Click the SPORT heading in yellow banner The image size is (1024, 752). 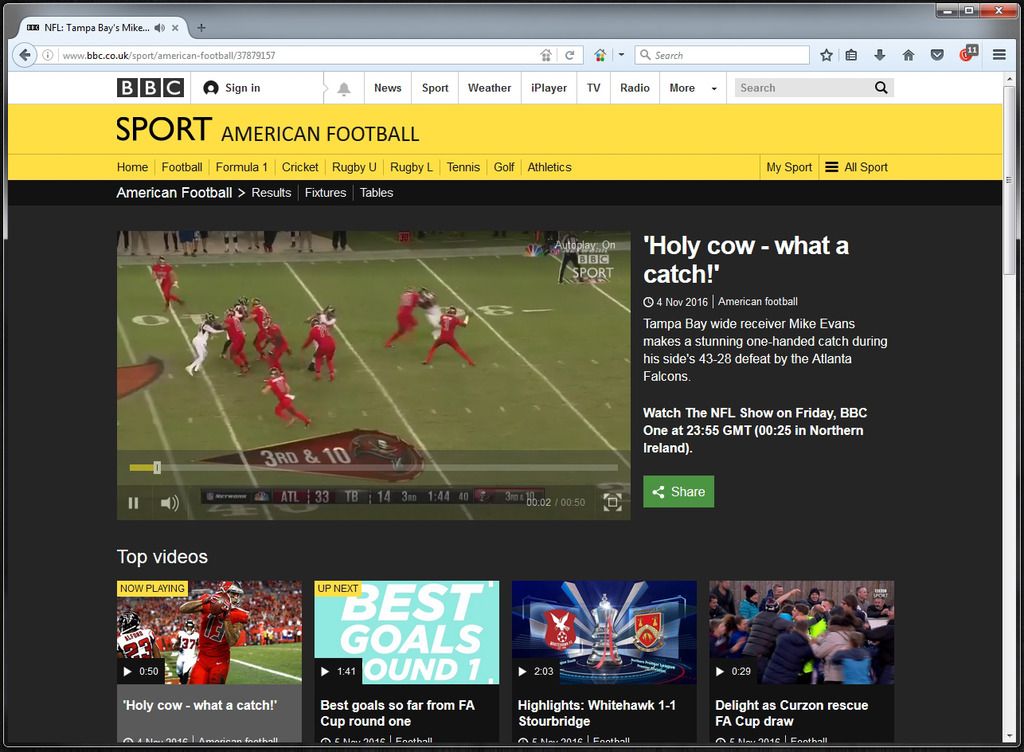tap(164, 129)
